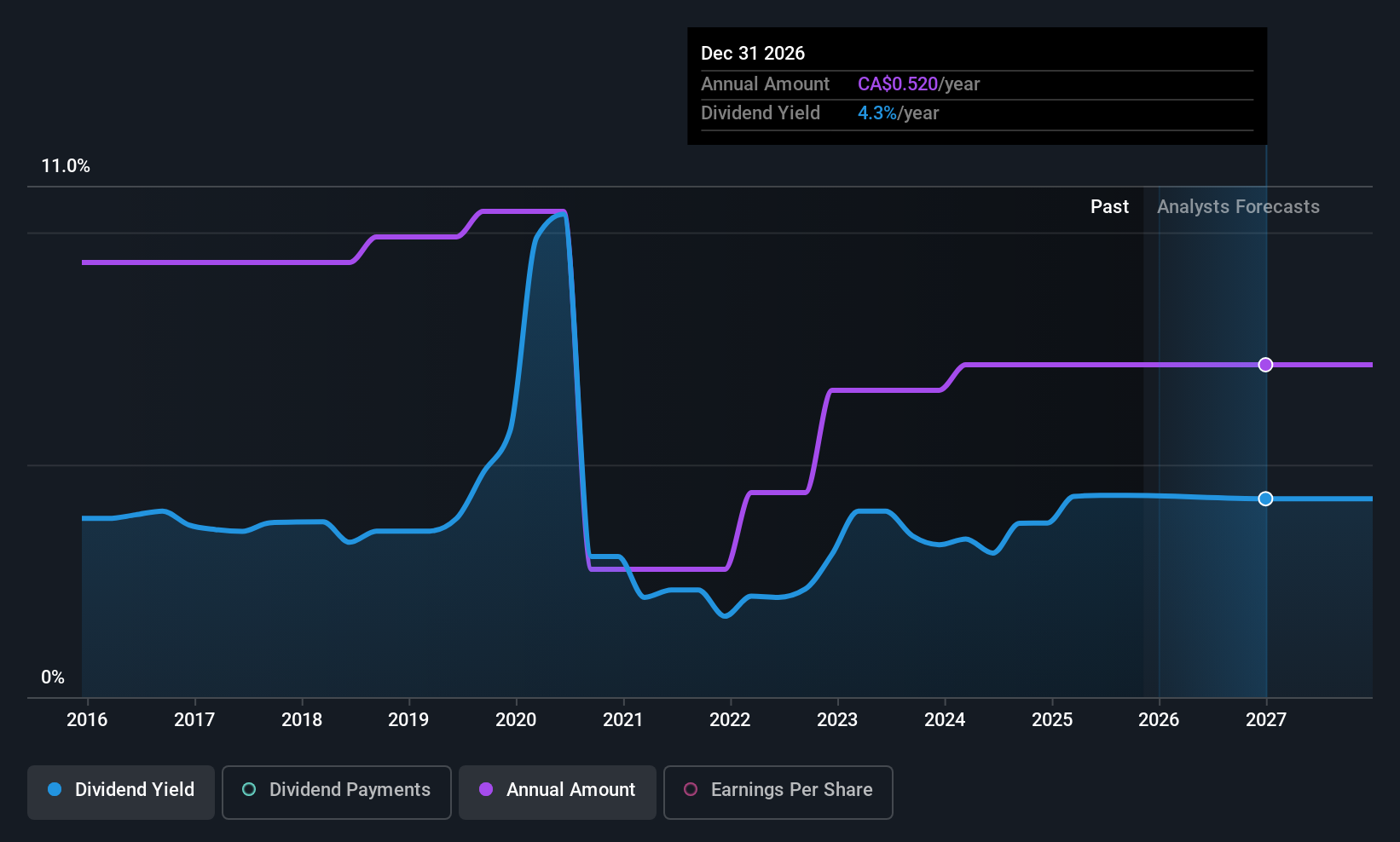Toggle the Annual Amount legend button
Viewport: 1400px width, 842px height.
558,792
